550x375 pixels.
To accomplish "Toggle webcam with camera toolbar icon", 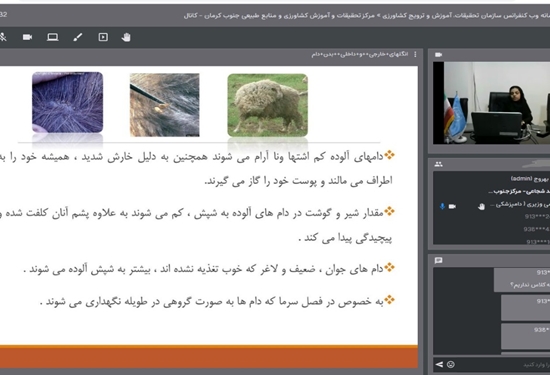I will click(x=27, y=37).
